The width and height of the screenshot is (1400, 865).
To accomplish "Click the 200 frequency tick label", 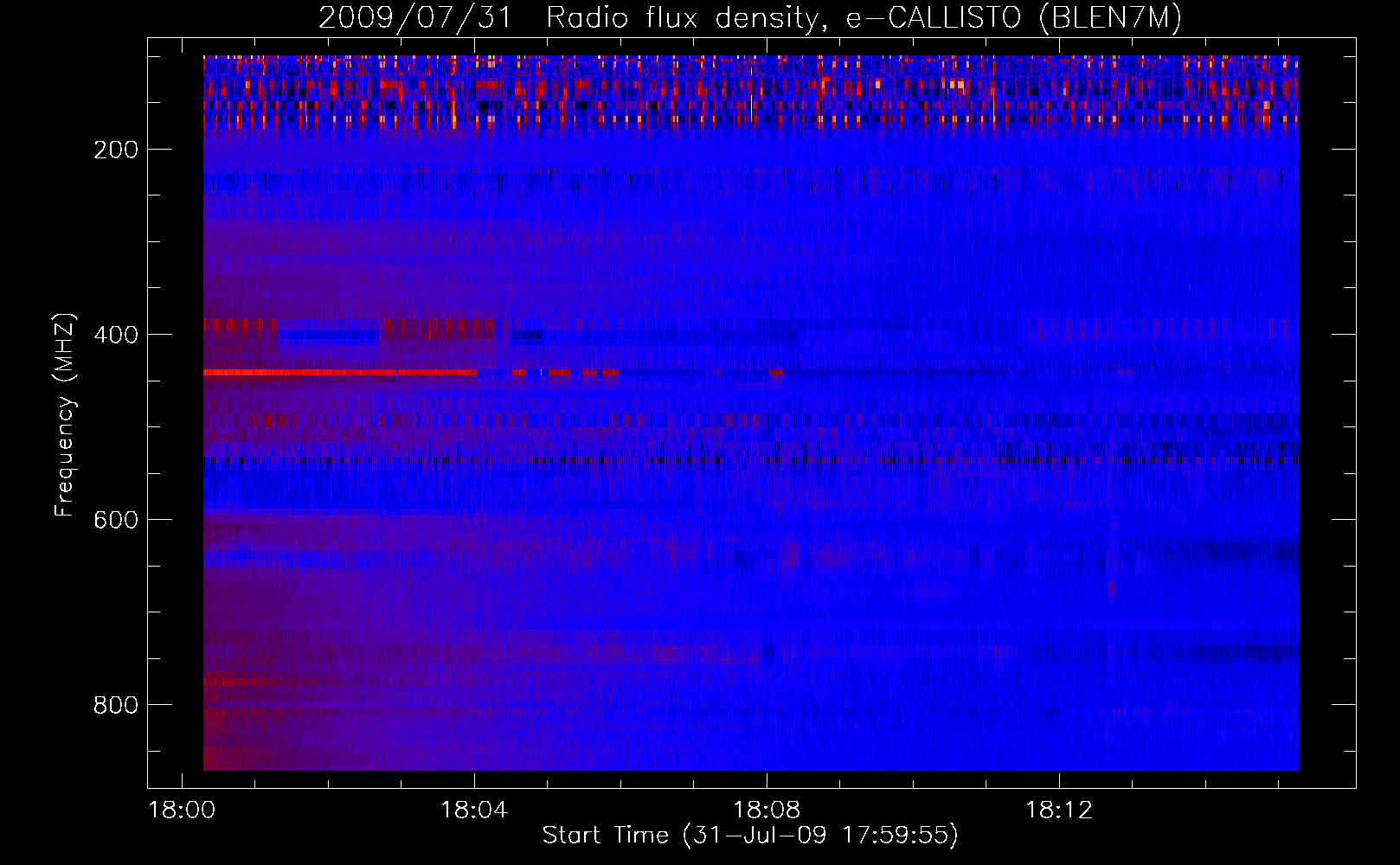I will pos(116,150).
